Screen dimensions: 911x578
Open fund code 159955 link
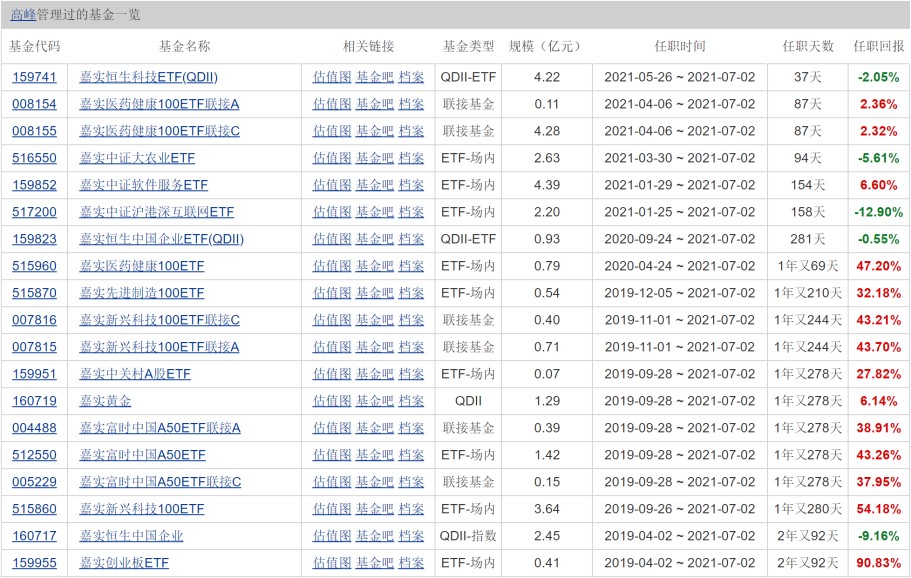[x=35, y=563]
